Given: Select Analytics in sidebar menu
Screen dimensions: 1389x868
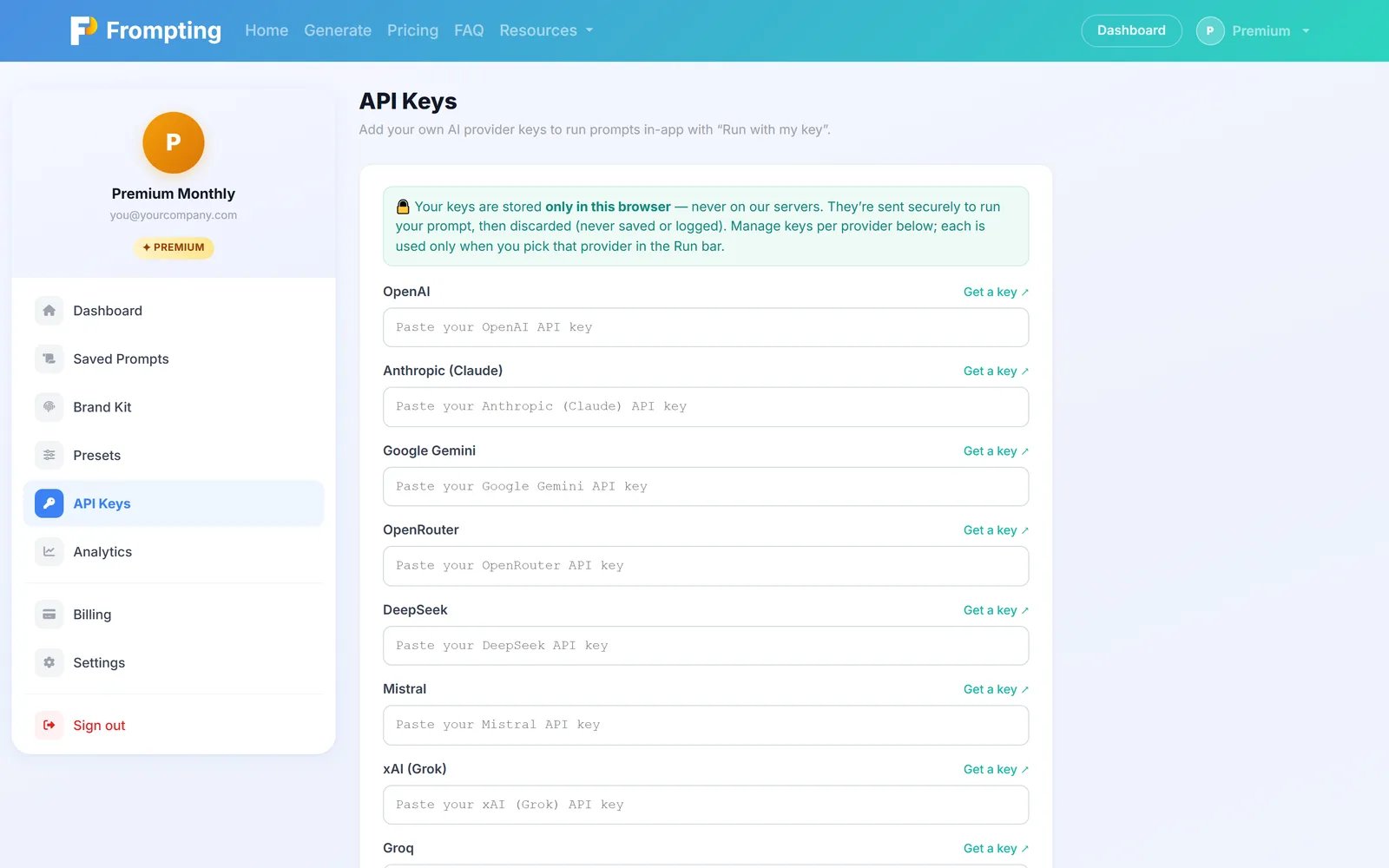Looking at the screenshot, I should (x=174, y=551).
